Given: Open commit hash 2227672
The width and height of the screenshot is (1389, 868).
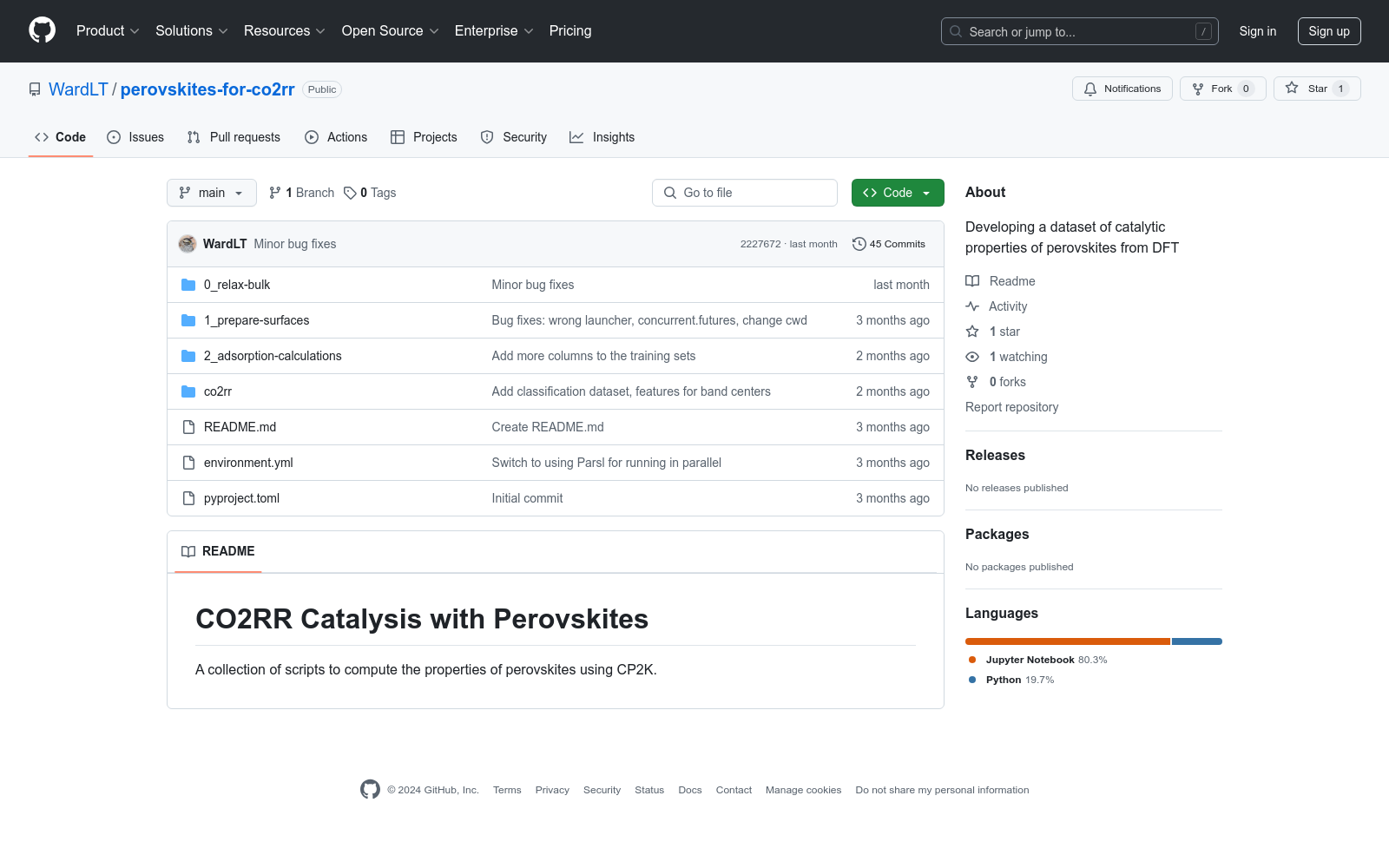Looking at the screenshot, I should click(x=760, y=244).
